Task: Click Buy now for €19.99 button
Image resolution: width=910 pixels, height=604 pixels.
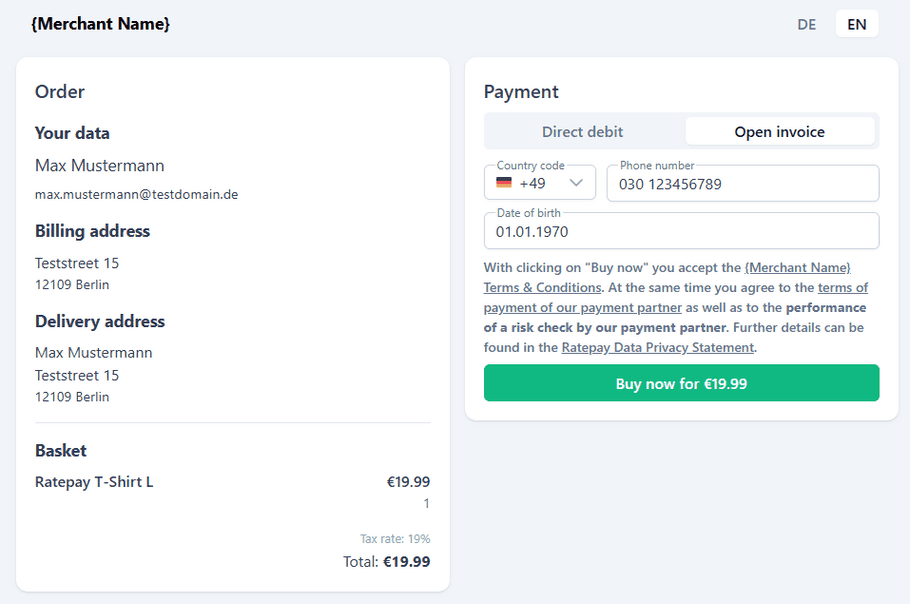Action: 681,383
